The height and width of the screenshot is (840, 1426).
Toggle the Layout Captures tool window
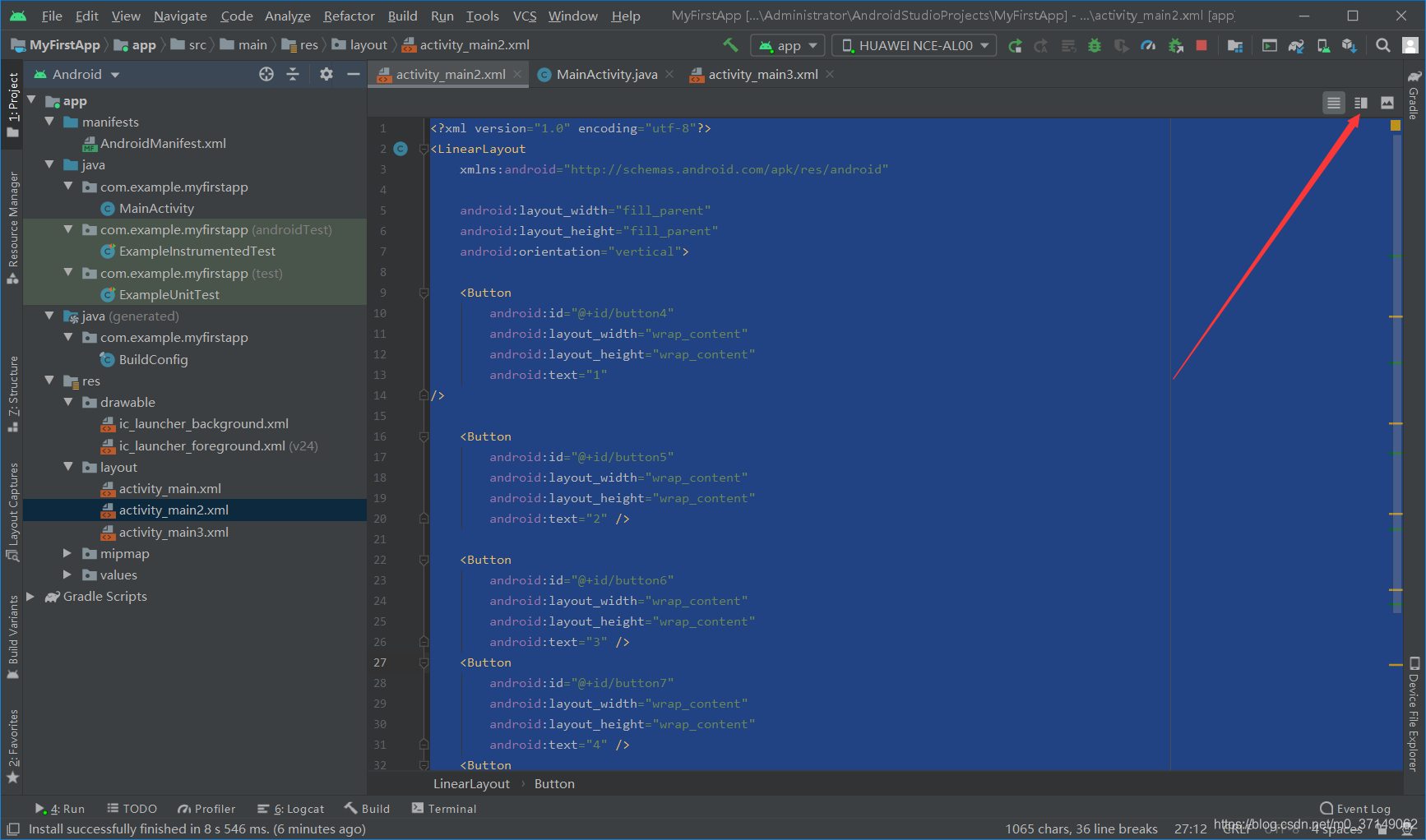click(x=12, y=511)
